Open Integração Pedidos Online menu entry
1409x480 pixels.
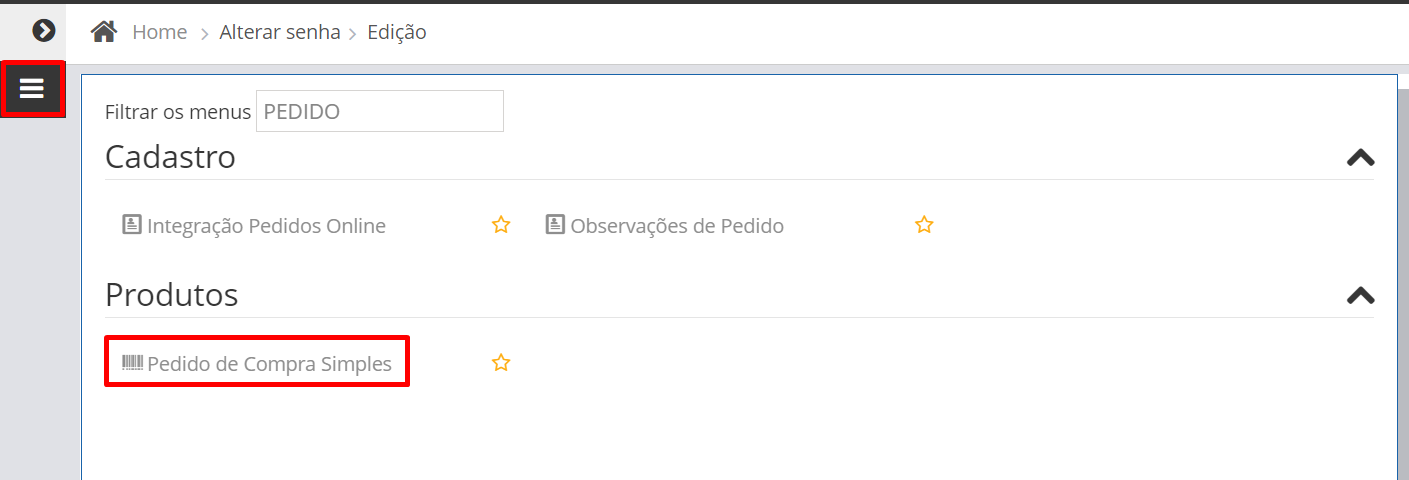click(x=266, y=226)
